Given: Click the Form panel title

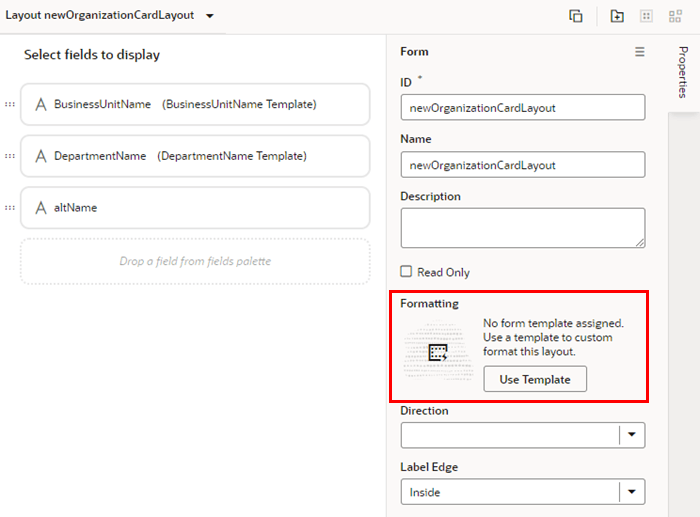Looking at the screenshot, I should coord(414,52).
